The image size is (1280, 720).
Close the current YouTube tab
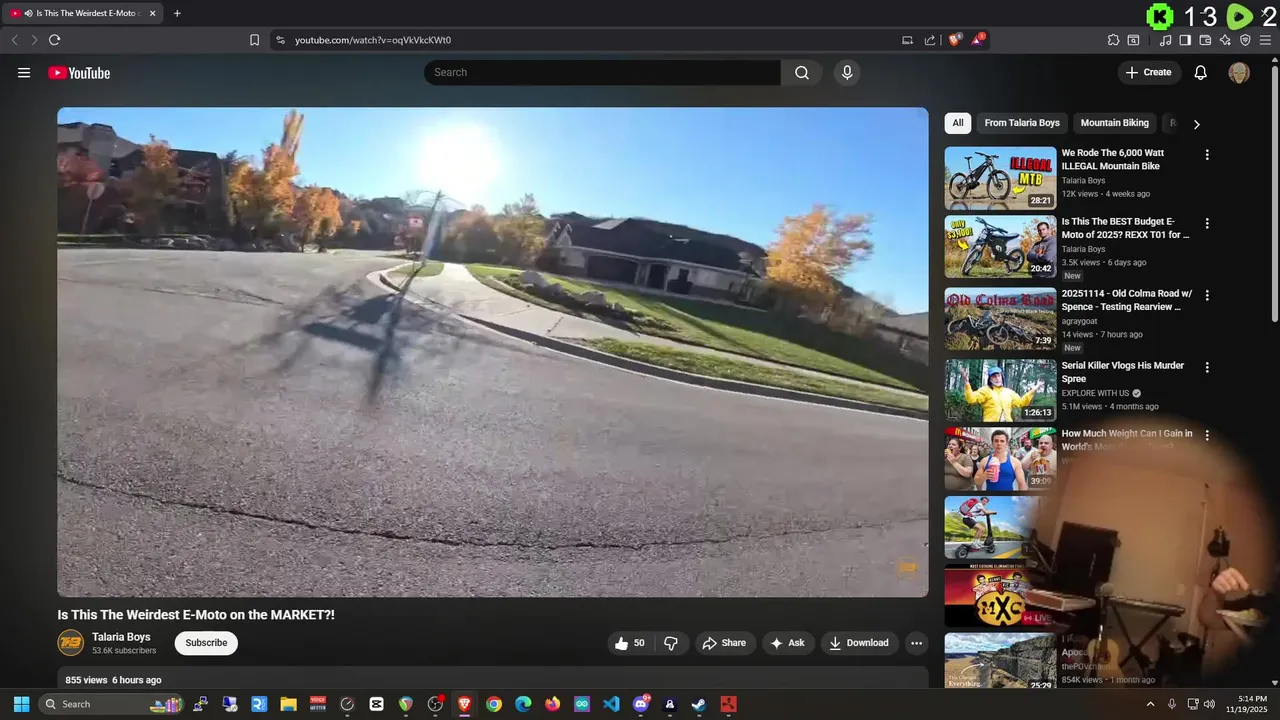[x=153, y=13]
